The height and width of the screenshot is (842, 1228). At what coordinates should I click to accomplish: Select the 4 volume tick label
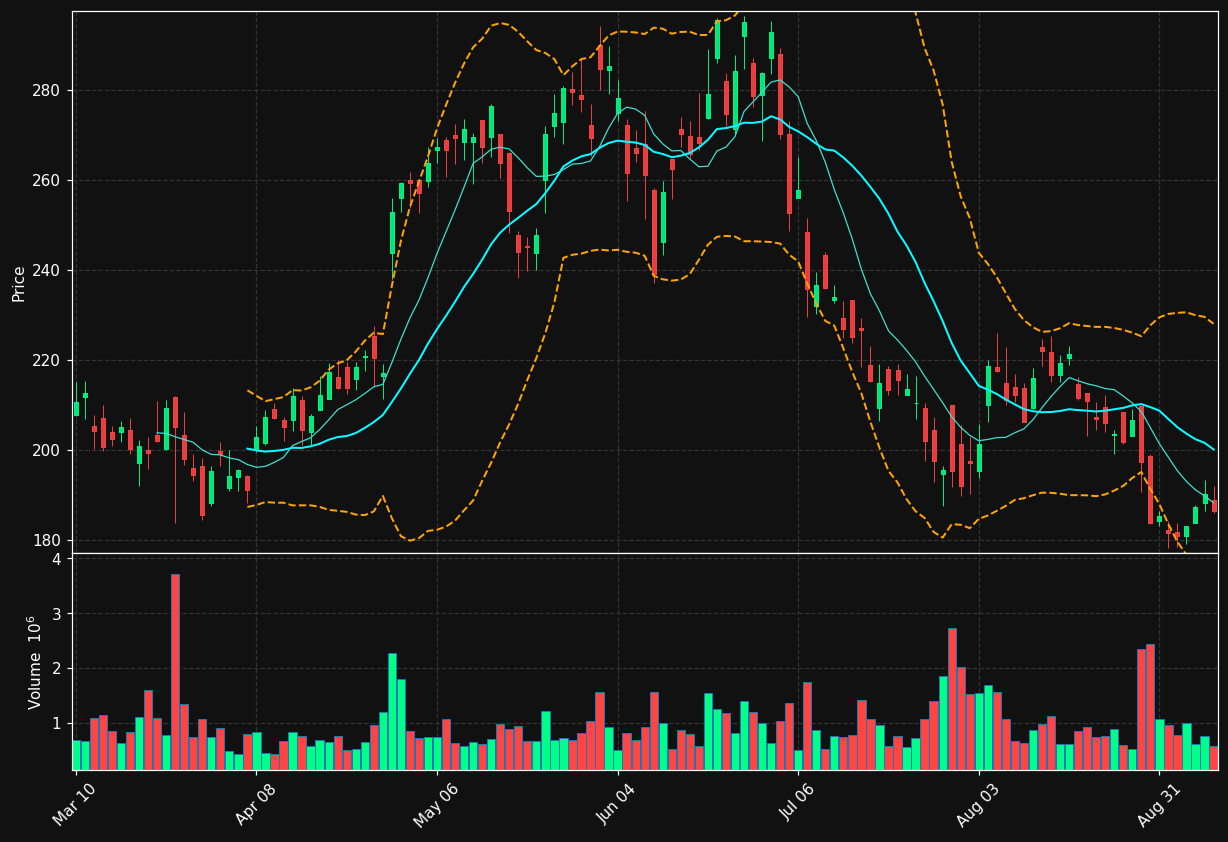pyautogui.click(x=56, y=558)
